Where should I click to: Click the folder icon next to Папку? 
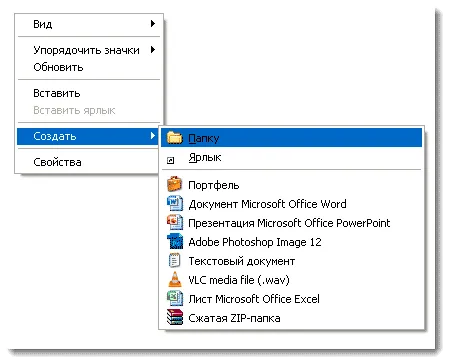click(x=175, y=137)
